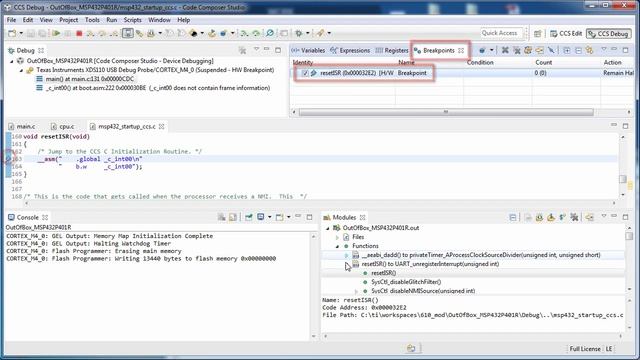Image resolution: width=640 pixels, height=360 pixels.
Task: Click the breakpoint marker on line 163
Action: pos(8,158)
